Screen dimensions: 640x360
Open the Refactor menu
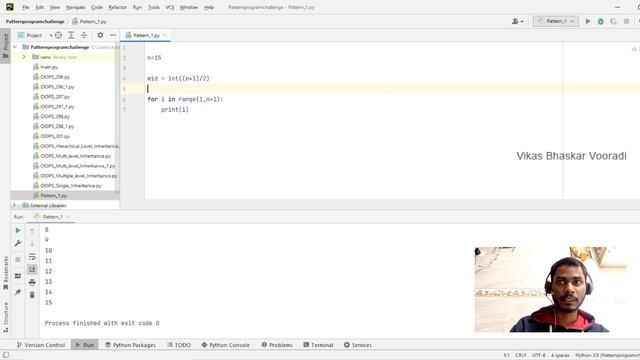(x=118, y=7)
